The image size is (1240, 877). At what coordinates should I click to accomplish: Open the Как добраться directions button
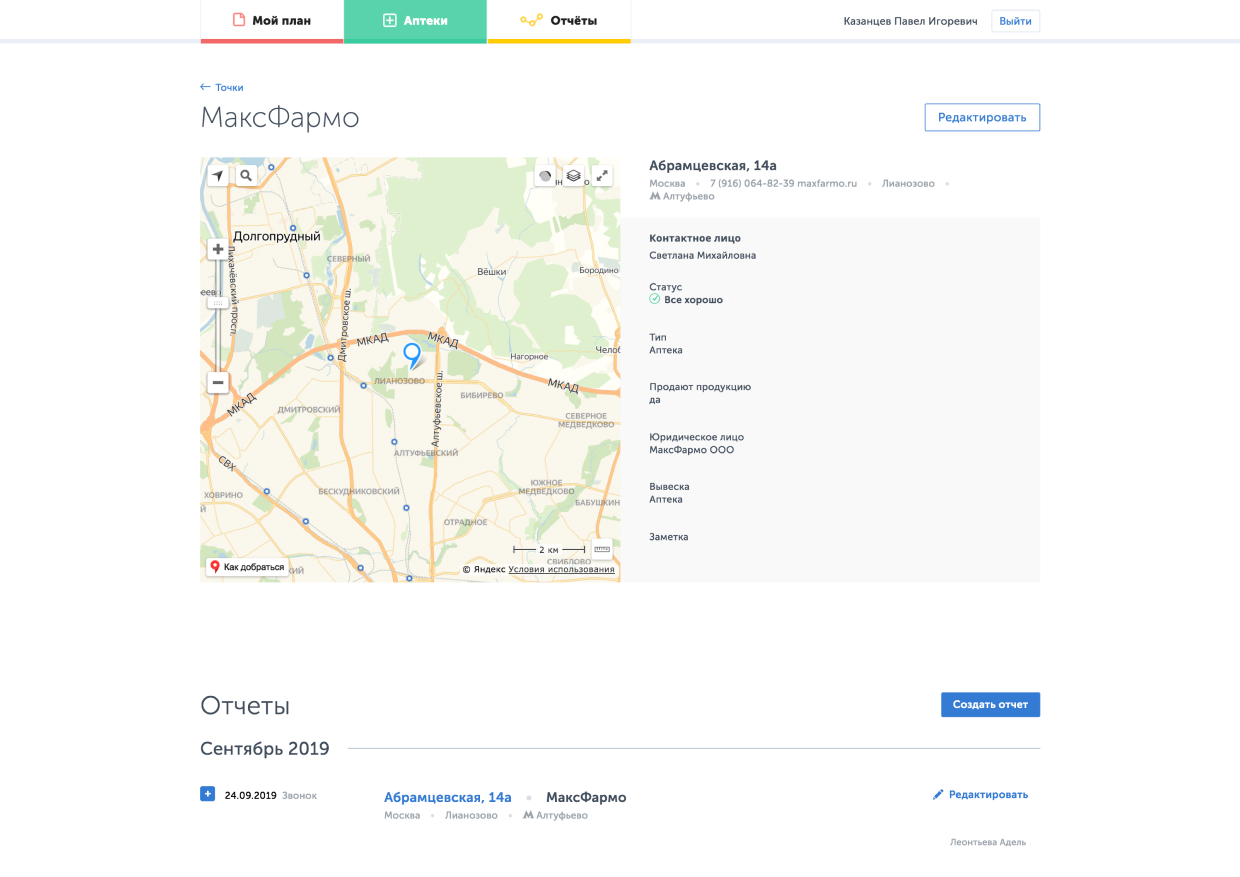click(248, 567)
